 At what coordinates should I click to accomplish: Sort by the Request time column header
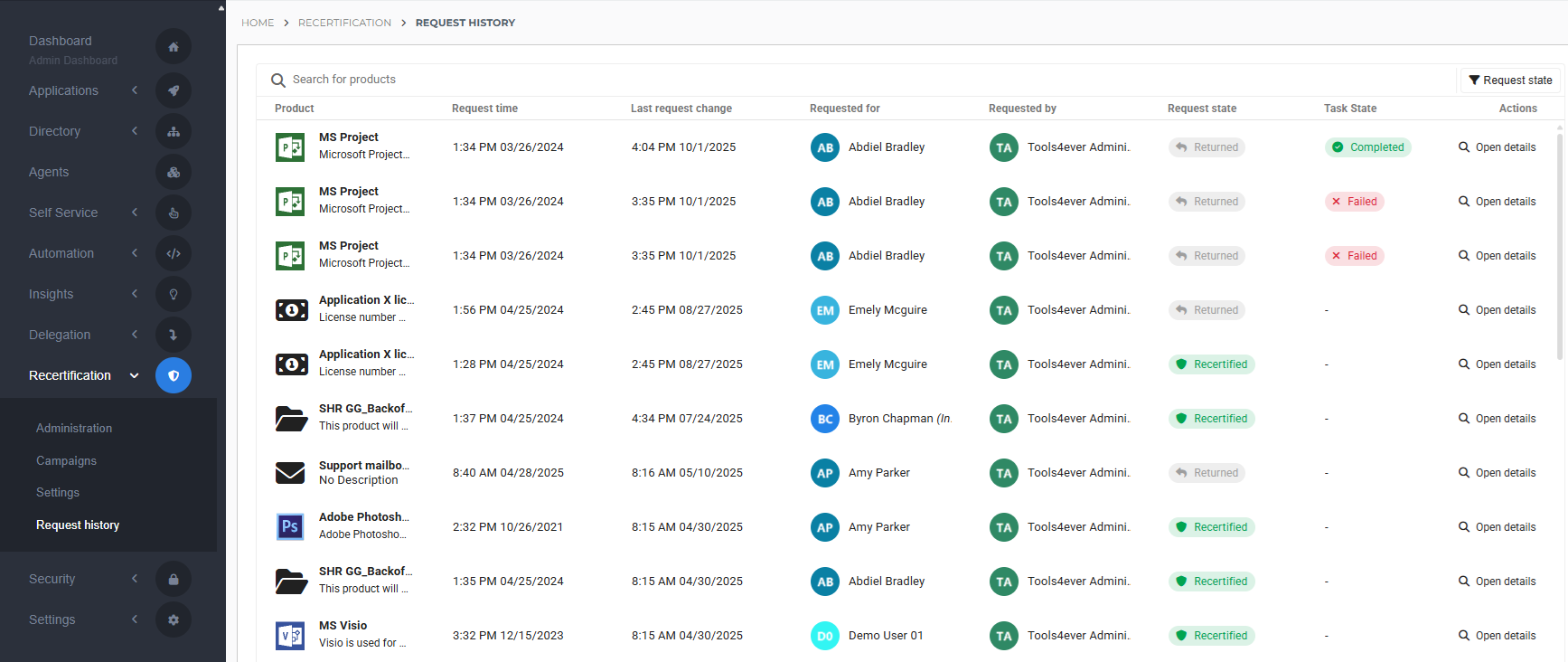484,109
